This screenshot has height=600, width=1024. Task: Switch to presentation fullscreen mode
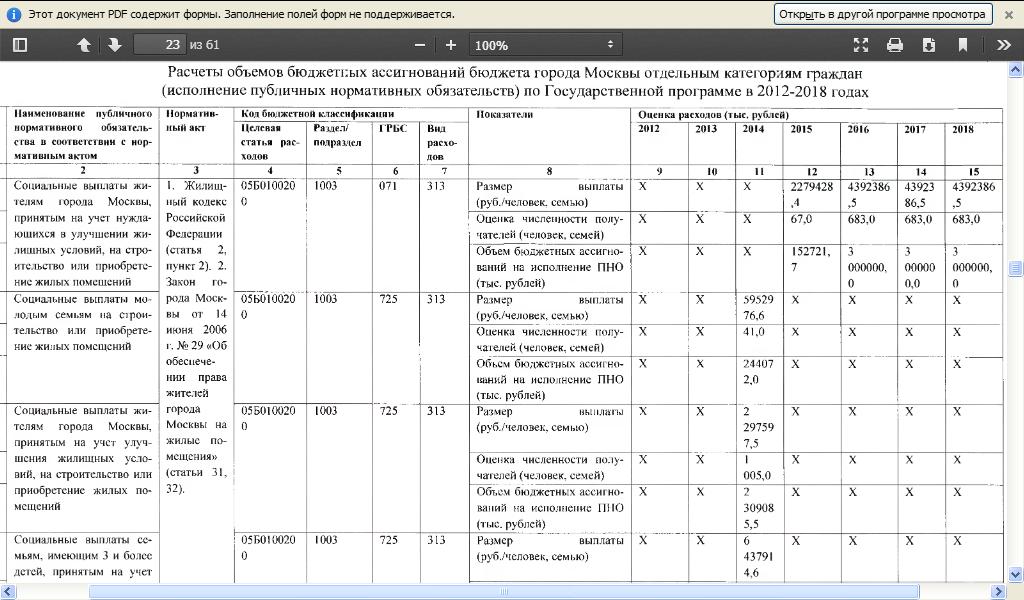pyautogui.click(x=861, y=45)
